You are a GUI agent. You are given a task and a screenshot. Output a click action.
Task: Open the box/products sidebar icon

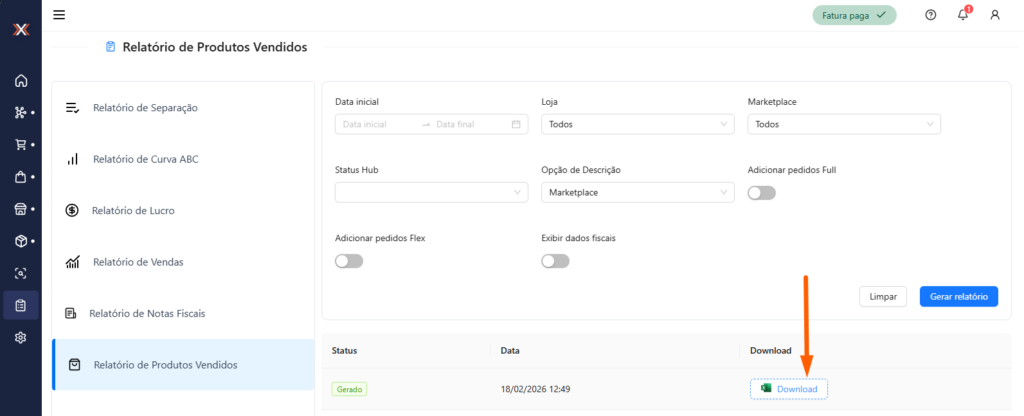point(20,241)
